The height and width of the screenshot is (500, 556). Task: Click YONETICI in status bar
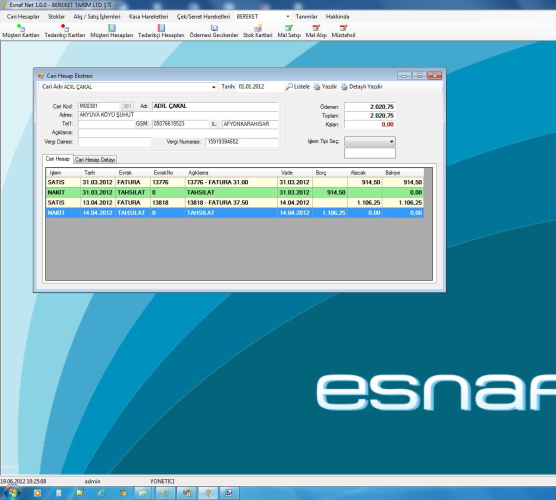pyautogui.click(x=162, y=481)
